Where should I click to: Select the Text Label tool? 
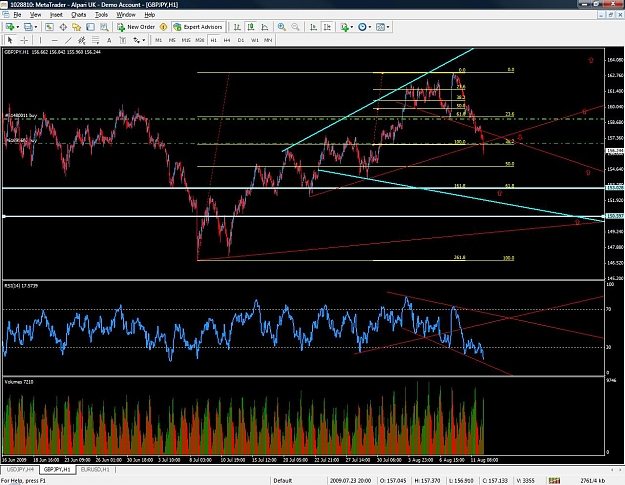123,40
